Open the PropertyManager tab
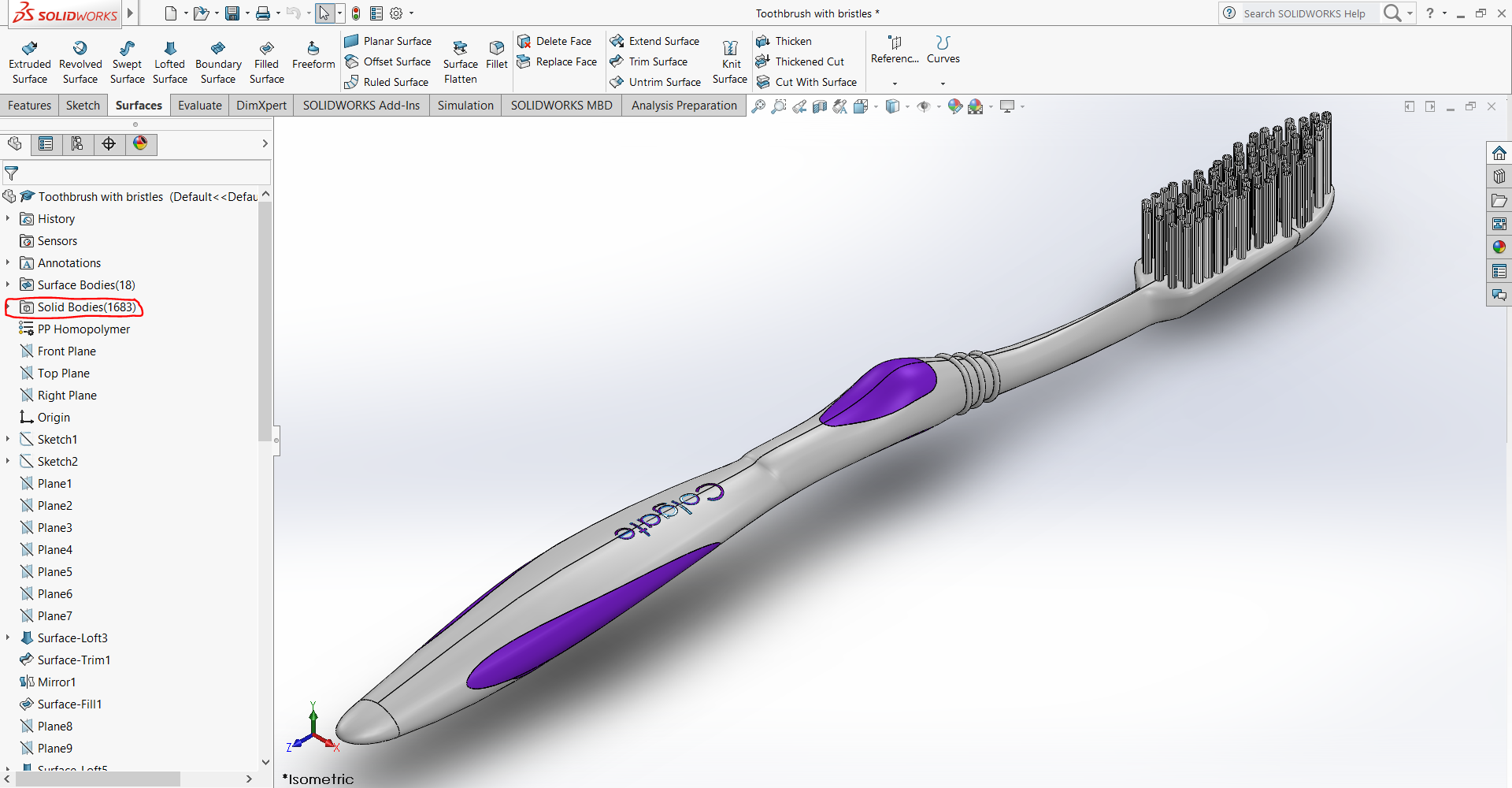Viewport: 1512px width, 788px height. 46,143
